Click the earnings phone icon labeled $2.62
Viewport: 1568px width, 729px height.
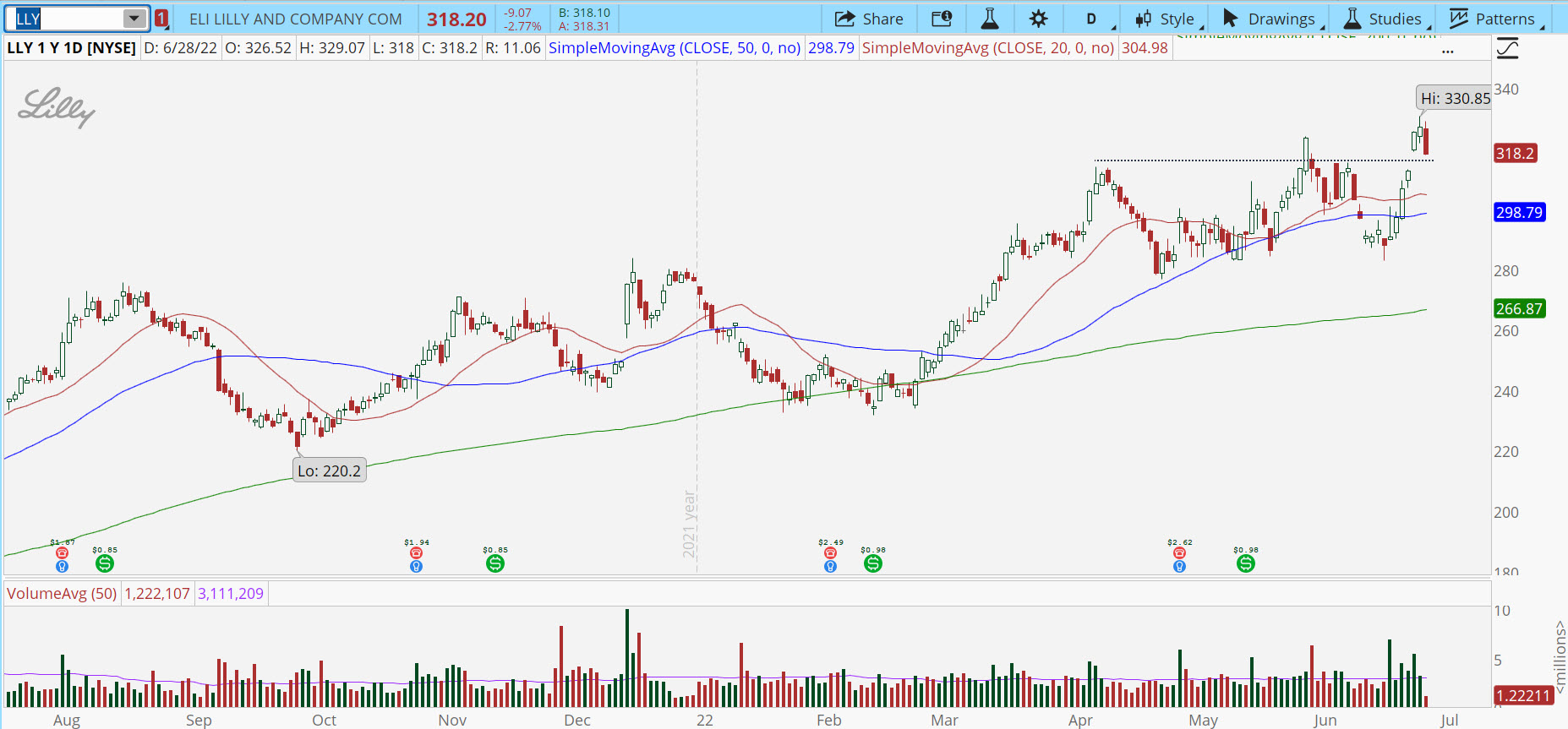[x=1179, y=553]
